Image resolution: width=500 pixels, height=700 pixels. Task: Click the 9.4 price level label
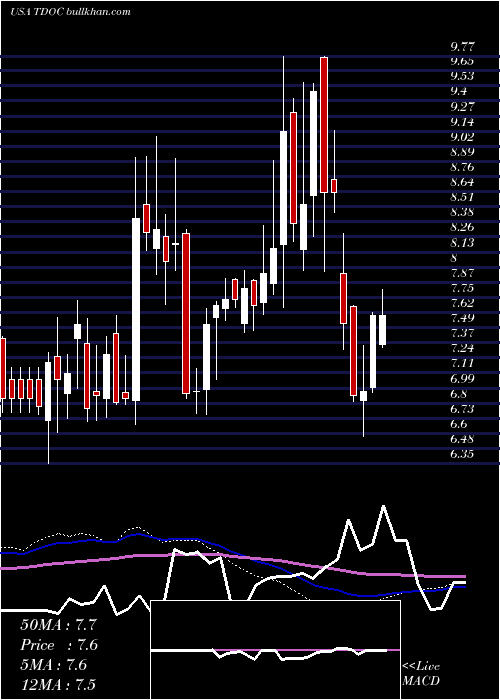459,92
